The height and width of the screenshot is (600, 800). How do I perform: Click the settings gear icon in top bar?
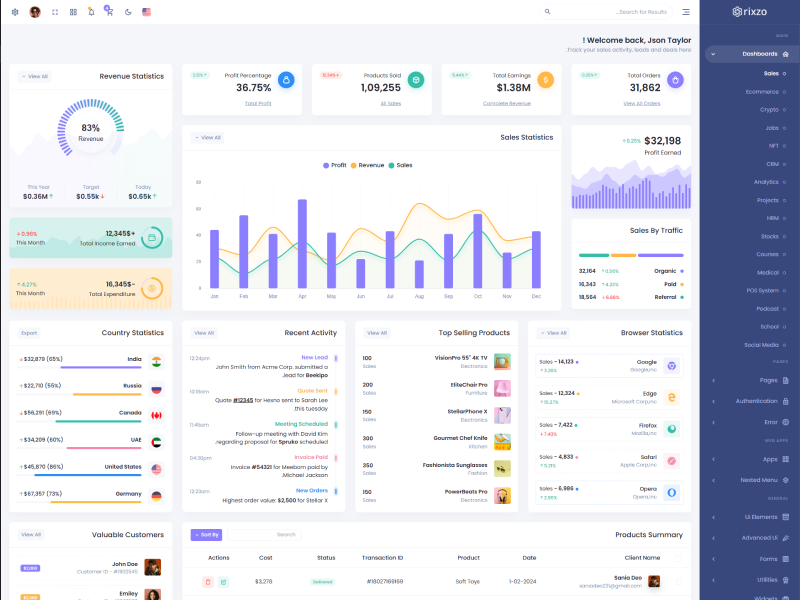(15, 12)
